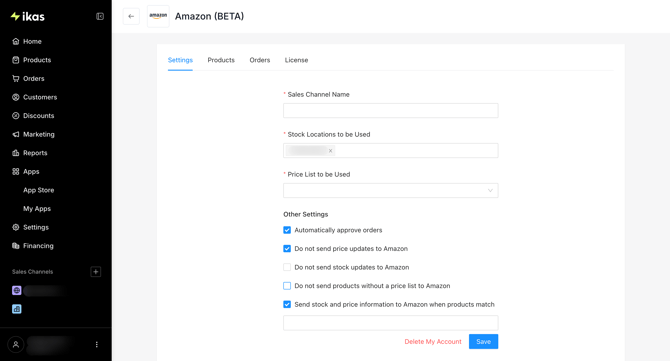The width and height of the screenshot is (670, 361).
Task: Click the Amazon logo thumbnail
Action: click(158, 16)
